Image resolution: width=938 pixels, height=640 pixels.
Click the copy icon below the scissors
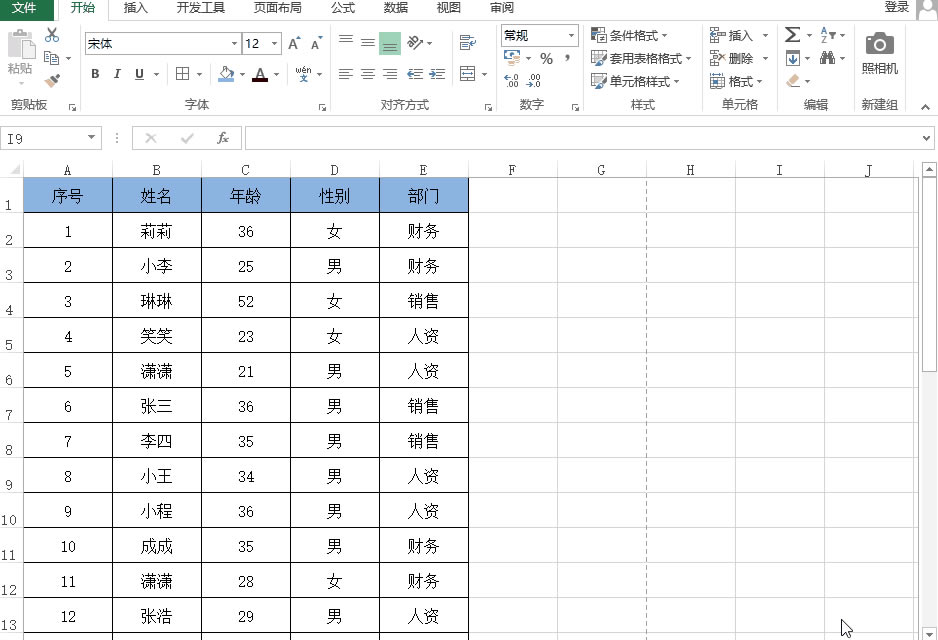52,58
